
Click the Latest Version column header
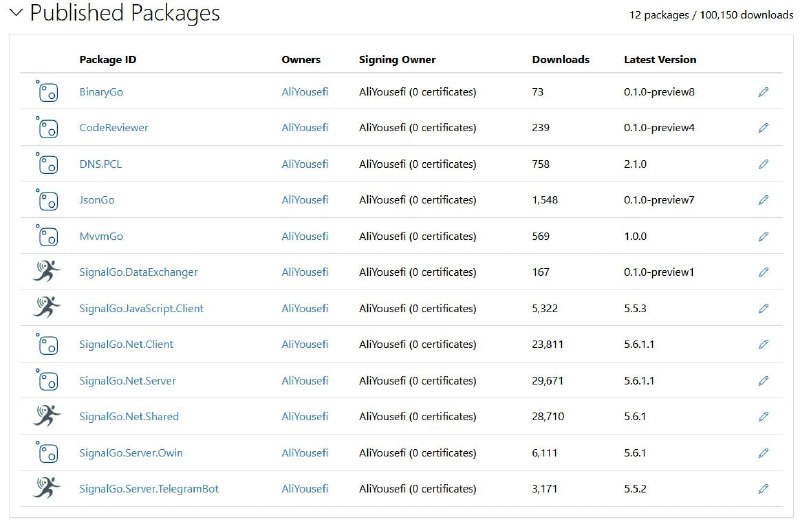click(x=660, y=59)
